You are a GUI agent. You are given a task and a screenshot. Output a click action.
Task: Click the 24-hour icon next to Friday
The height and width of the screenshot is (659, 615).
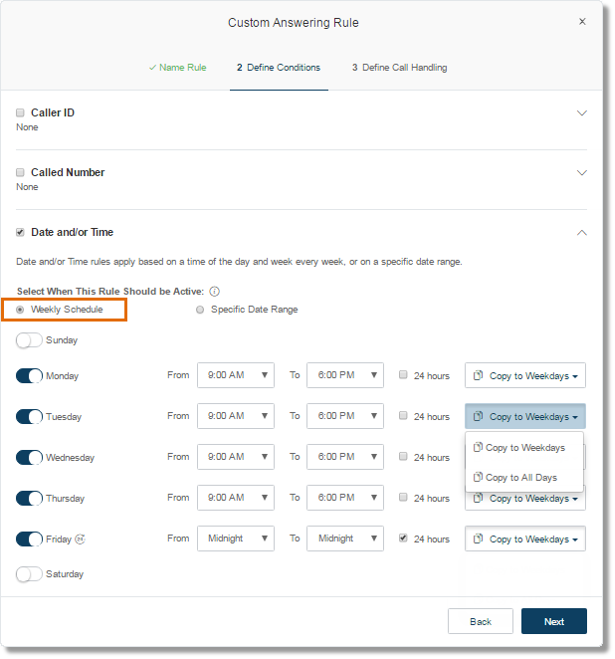click(80, 539)
